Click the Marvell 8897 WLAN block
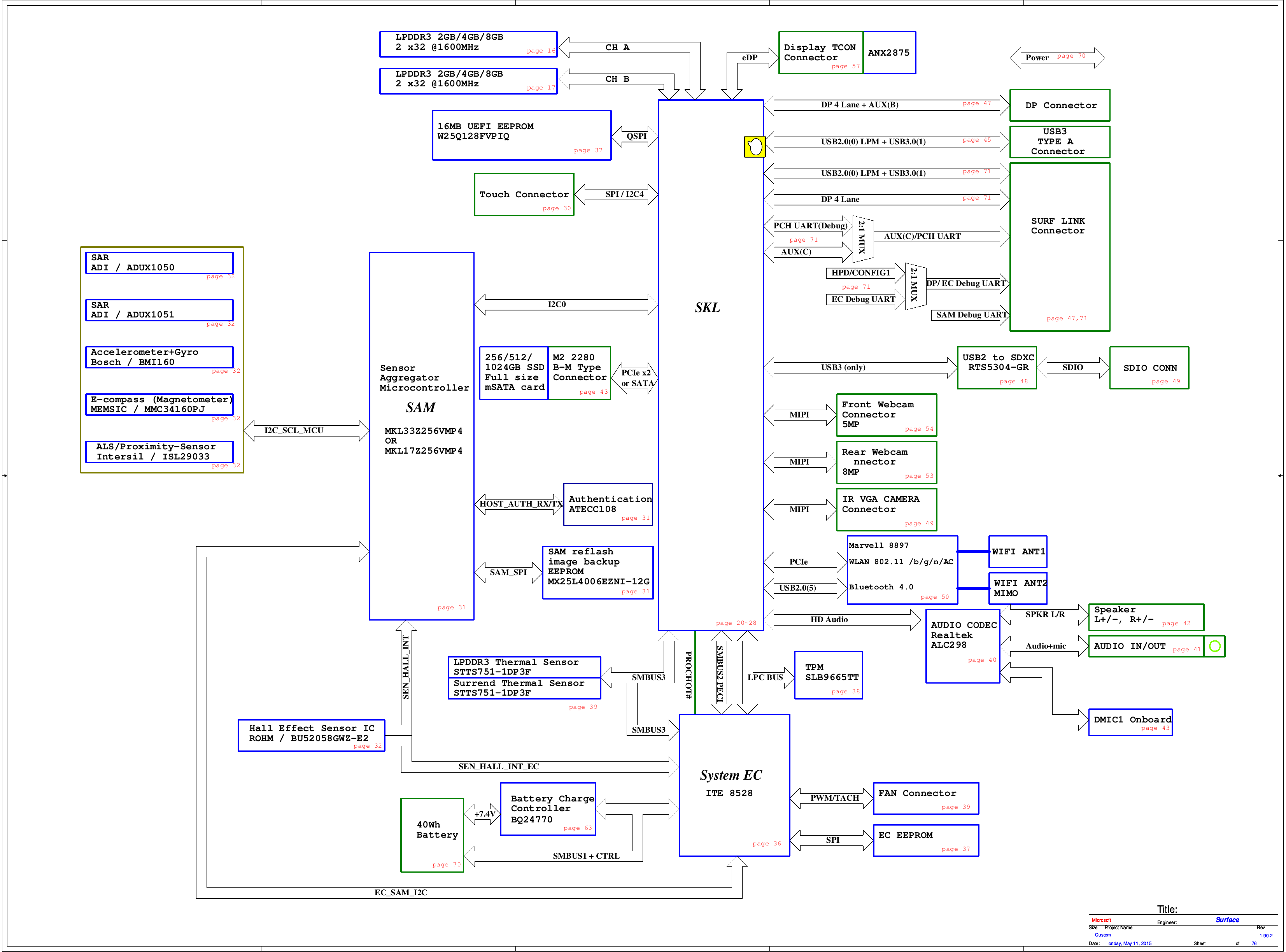1286x952 pixels. pyautogui.click(x=902, y=570)
